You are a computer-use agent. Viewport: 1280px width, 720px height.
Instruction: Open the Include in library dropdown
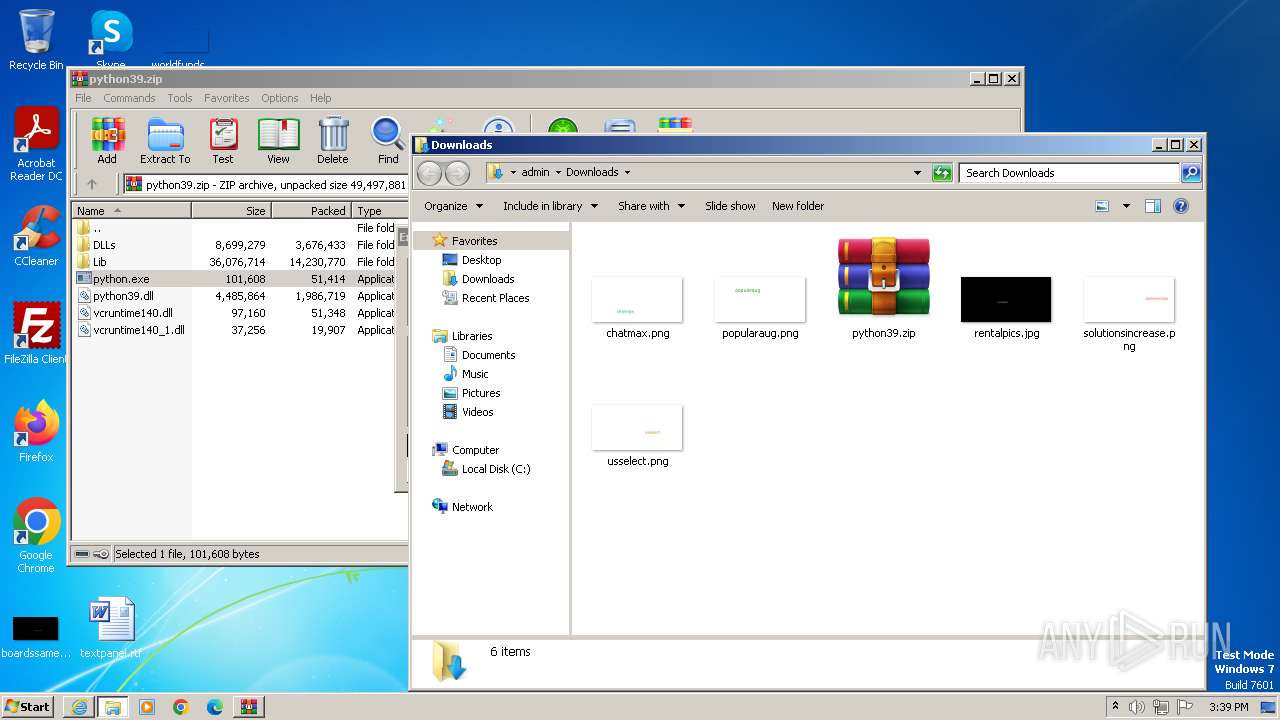coord(550,206)
